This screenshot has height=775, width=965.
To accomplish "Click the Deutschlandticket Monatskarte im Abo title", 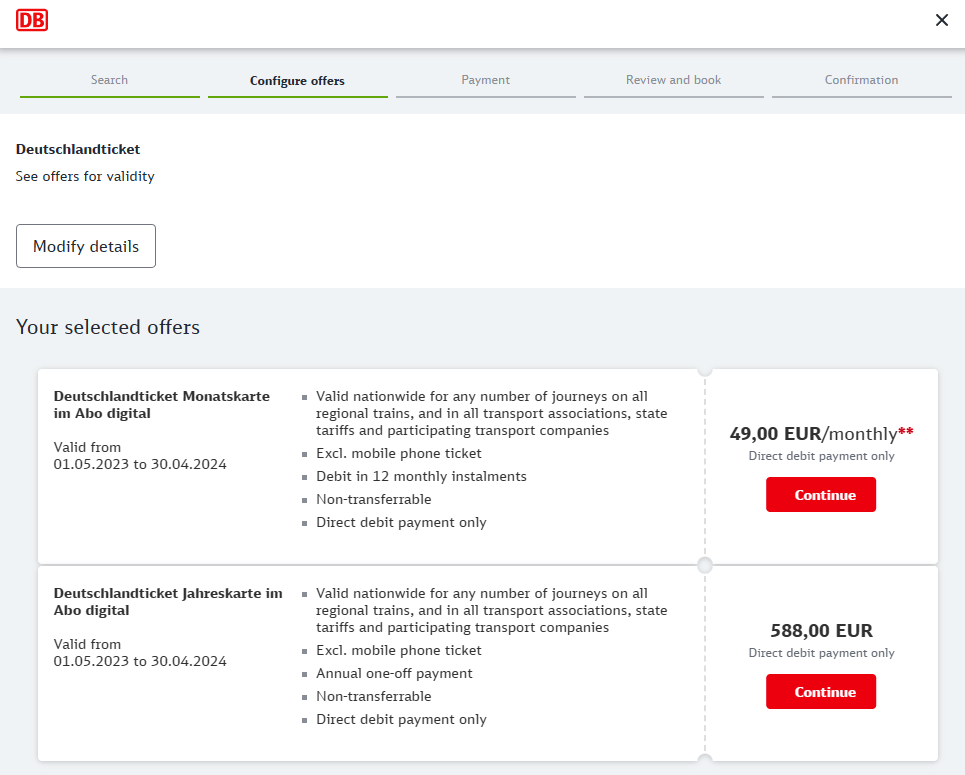I will pyautogui.click(x=161, y=405).
